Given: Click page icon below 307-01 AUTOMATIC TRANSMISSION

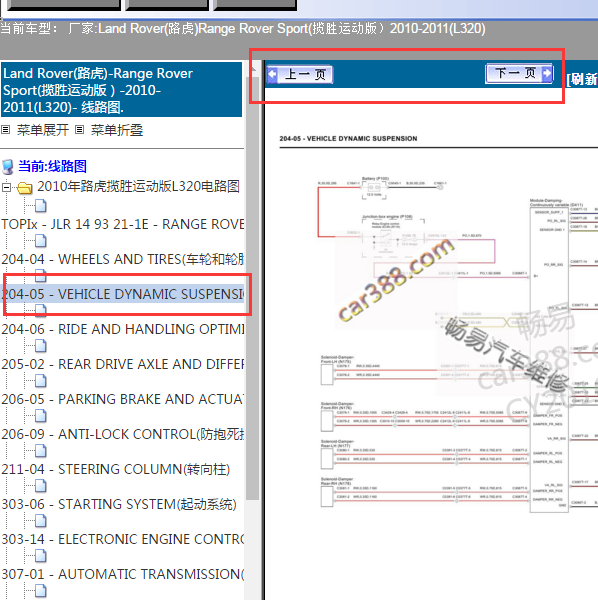Looking at the screenshot, I should (41, 591).
